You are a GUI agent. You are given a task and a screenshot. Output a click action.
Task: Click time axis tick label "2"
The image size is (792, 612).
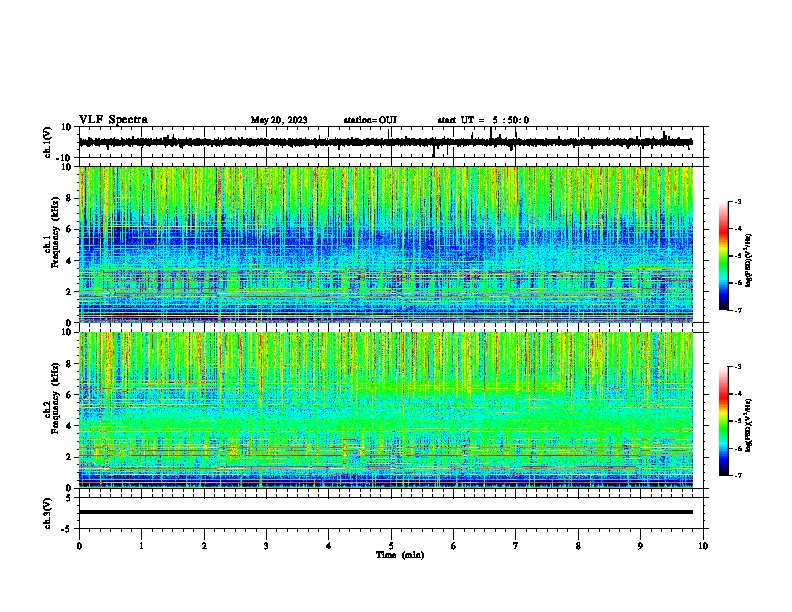pyautogui.click(x=204, y=546)
